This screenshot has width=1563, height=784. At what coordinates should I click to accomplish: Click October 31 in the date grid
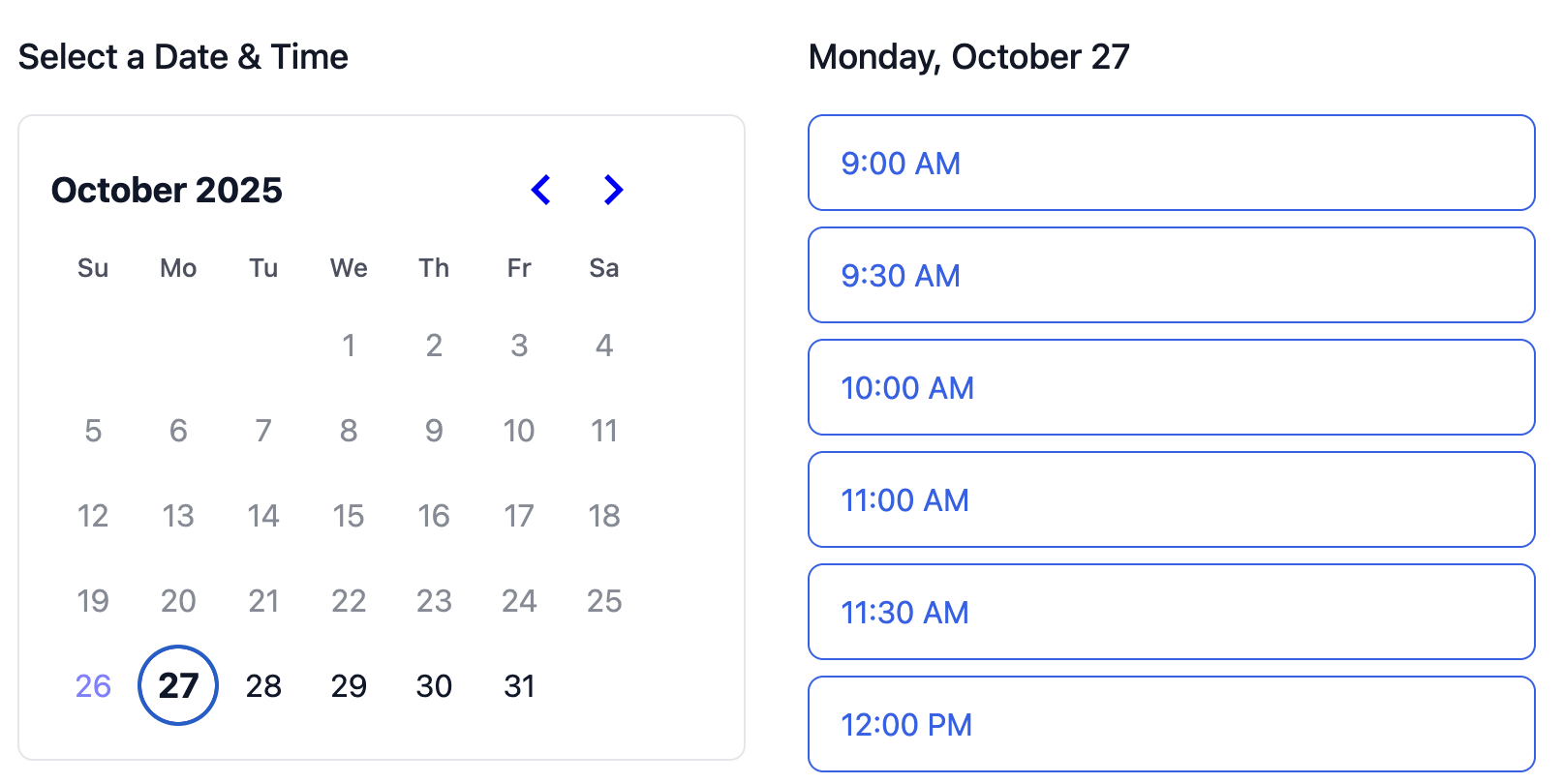pos(519,685)
